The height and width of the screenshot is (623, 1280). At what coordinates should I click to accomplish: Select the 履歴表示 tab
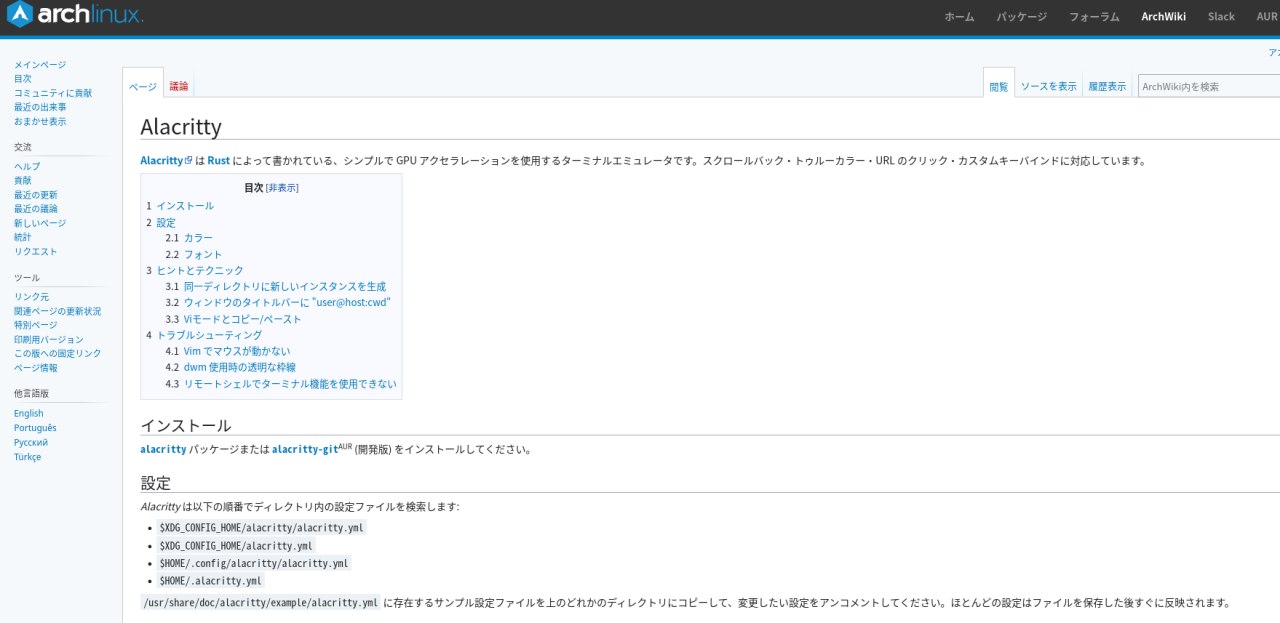tap(1107, 86)
